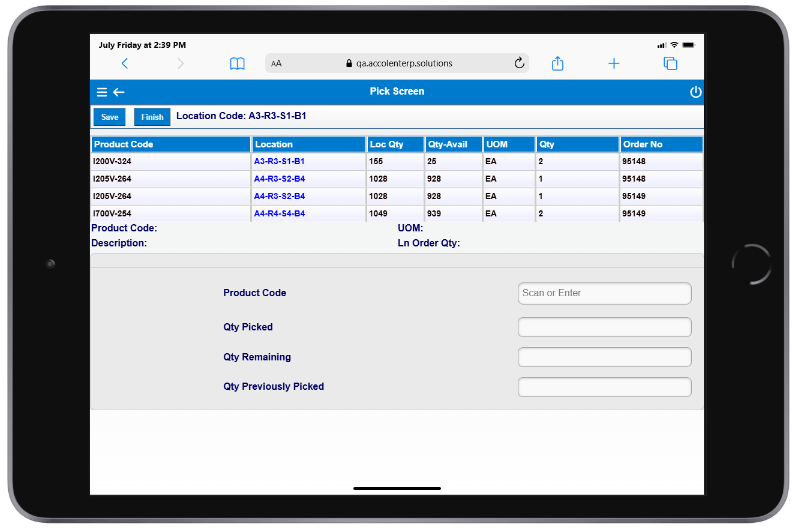Click the Location column header
The image size is (798, 528).
(308, 145)
